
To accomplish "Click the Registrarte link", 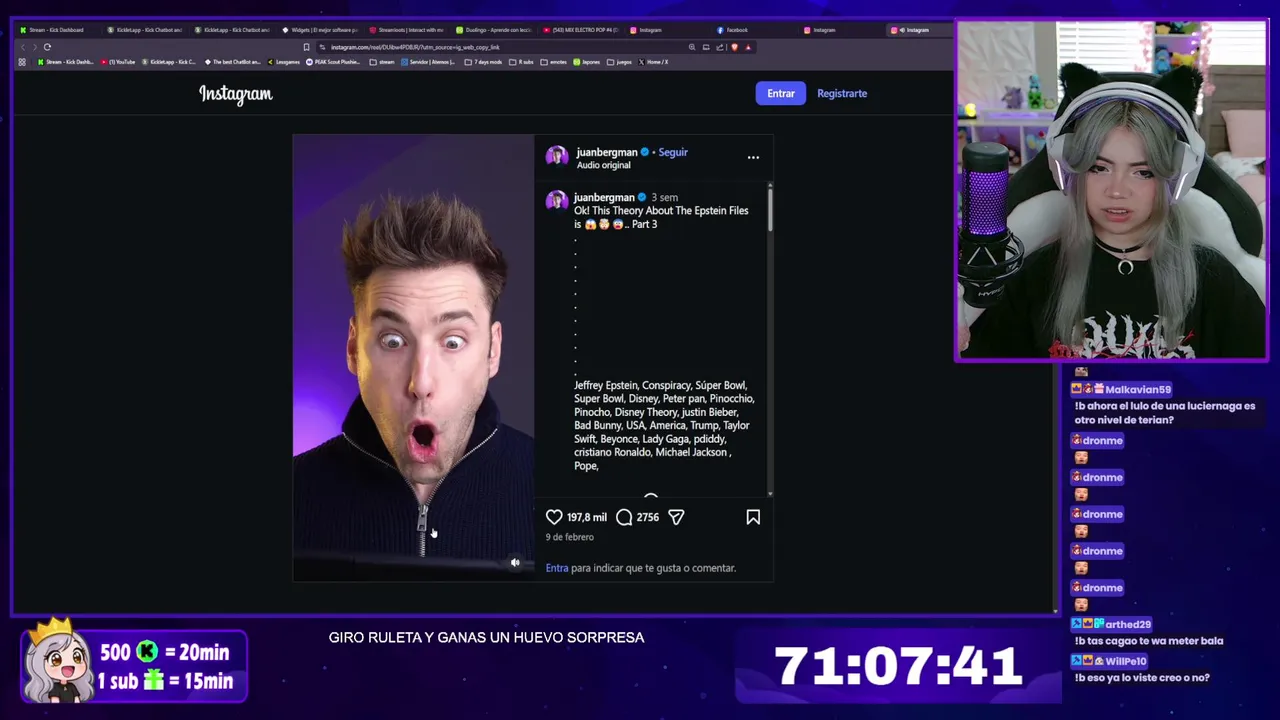I will pos(842,93).
